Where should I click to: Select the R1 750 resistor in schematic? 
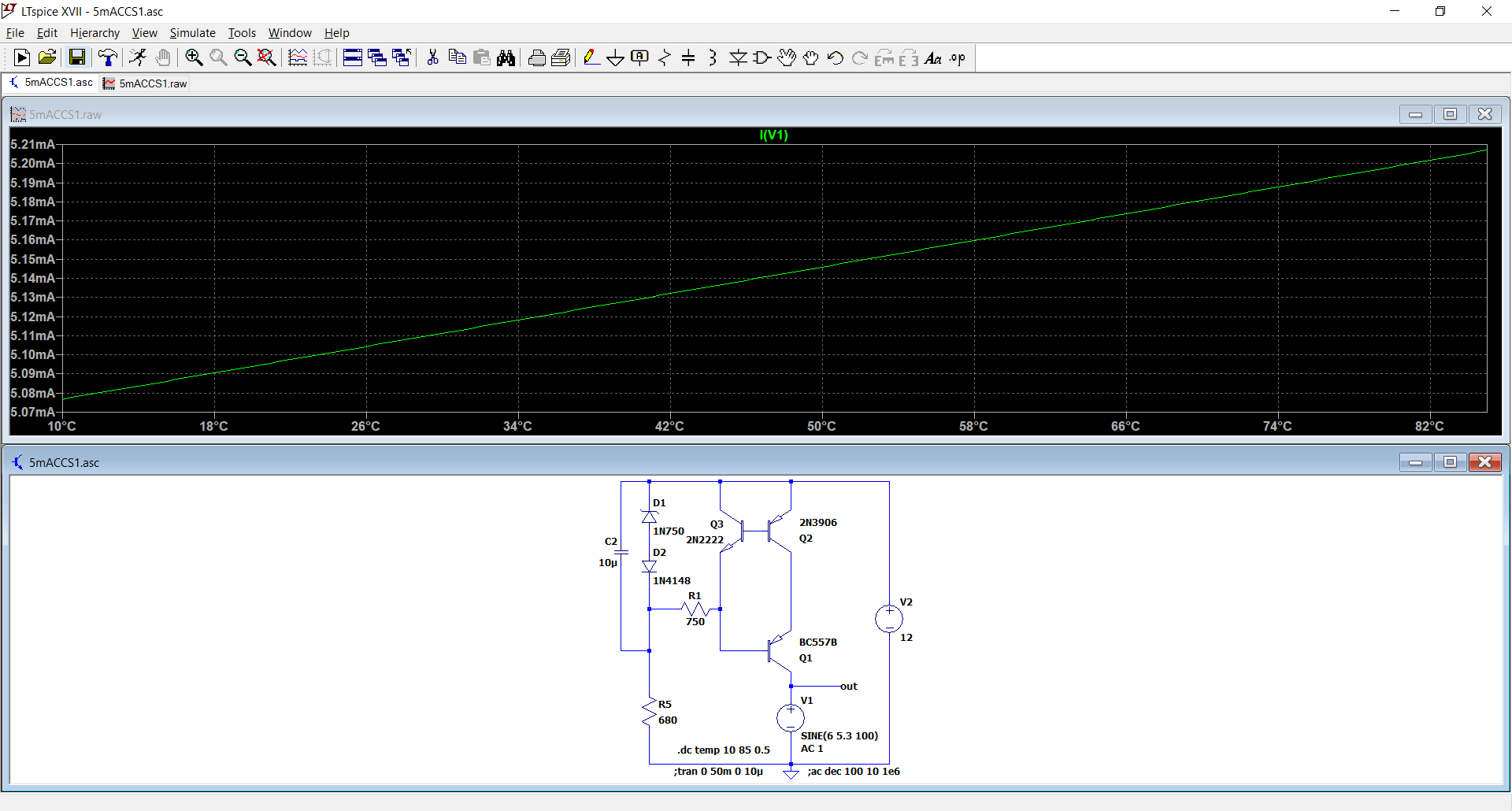(695, 609)
